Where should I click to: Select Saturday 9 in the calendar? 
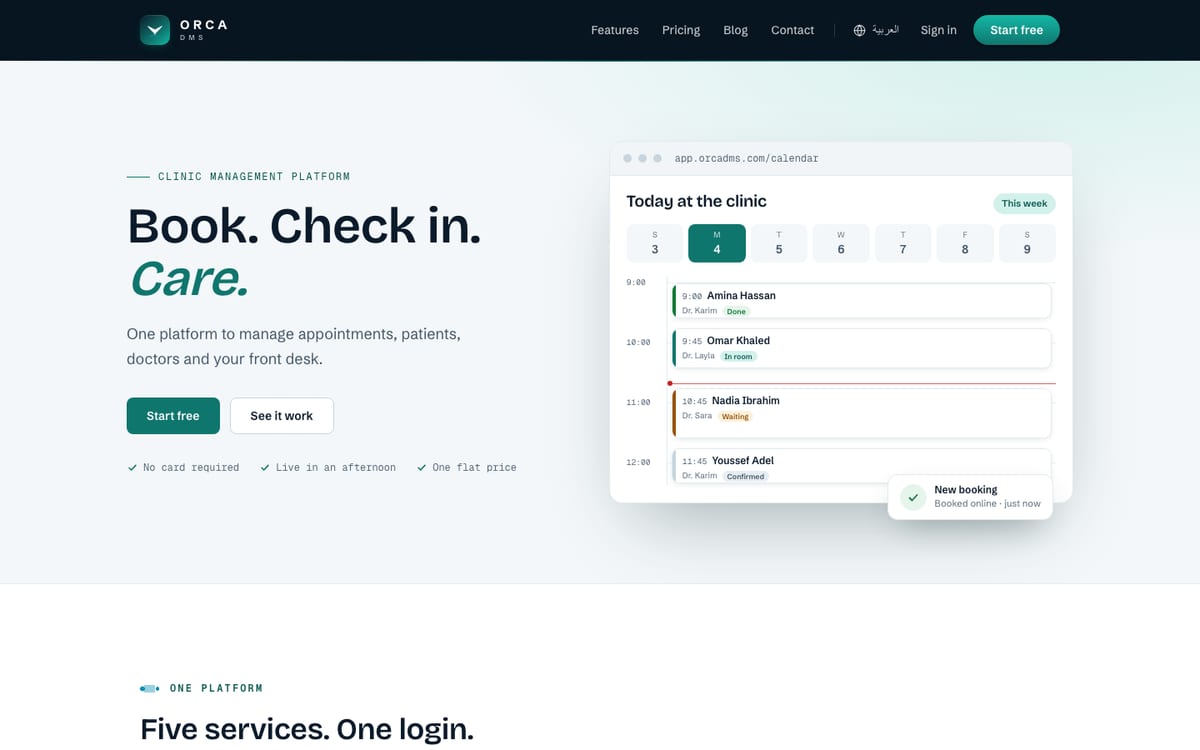pyautogui.click(x=1027, y=243)
